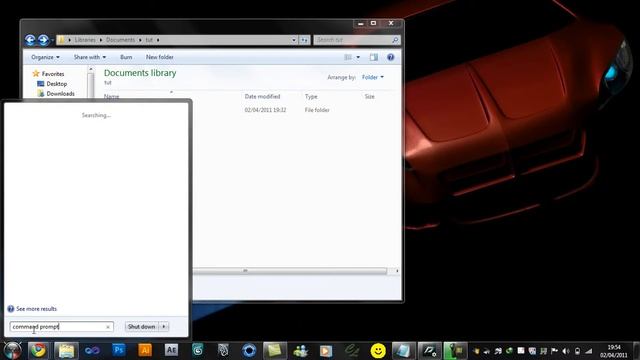Click the navigation pane scroll up arrow
Screen dimensions: 640x360
tap(91, 70)
